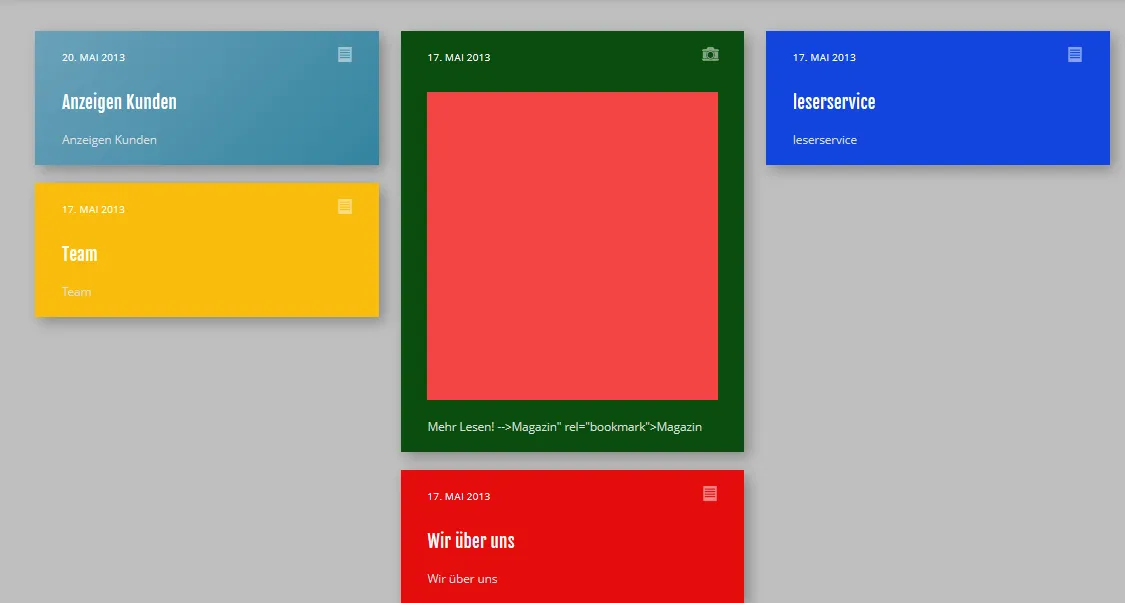Open the leserservice post title
Image resolution: width=1125 pixels, height=603 pixels.
pyautogui.click(x=834, y=102)
